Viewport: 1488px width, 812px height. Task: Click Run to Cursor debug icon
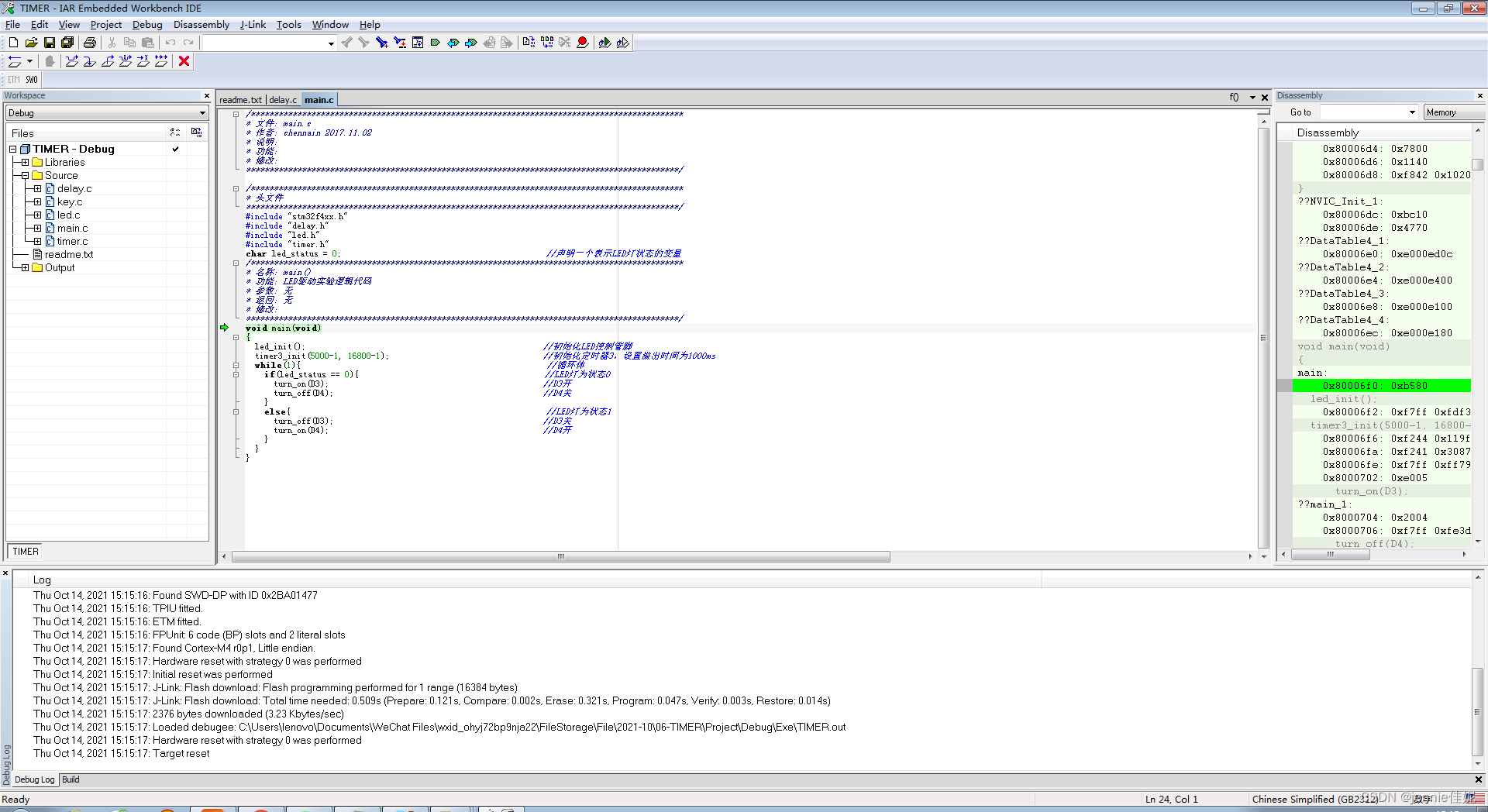click(x=143, y=61)
